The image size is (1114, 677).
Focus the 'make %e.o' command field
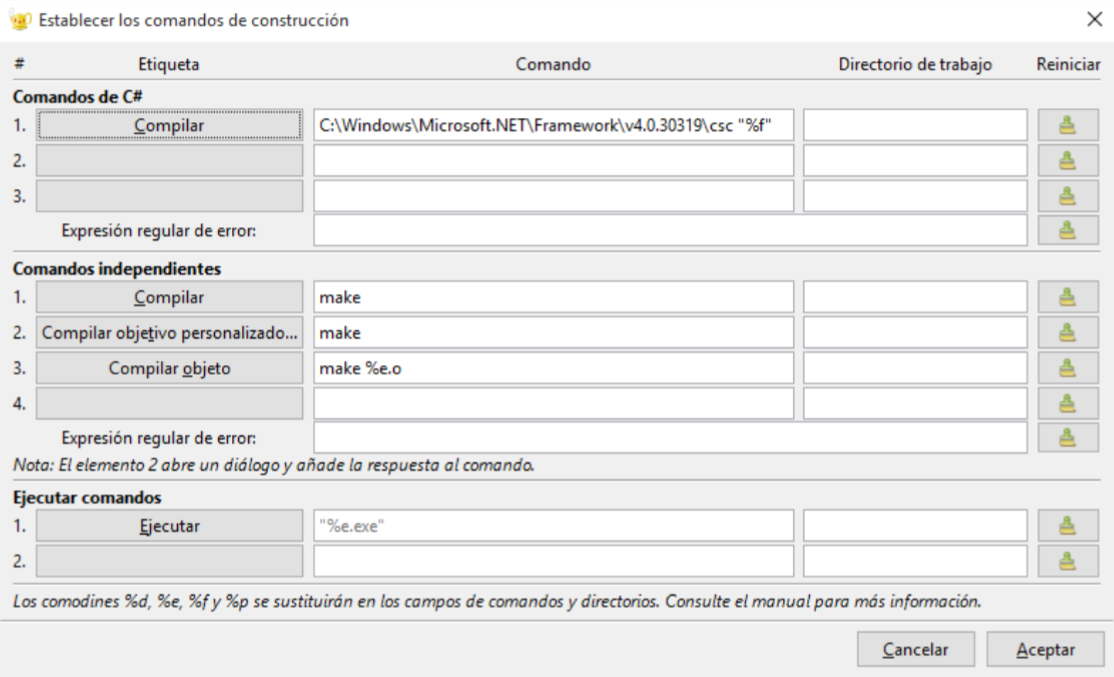tap(553, 368)
